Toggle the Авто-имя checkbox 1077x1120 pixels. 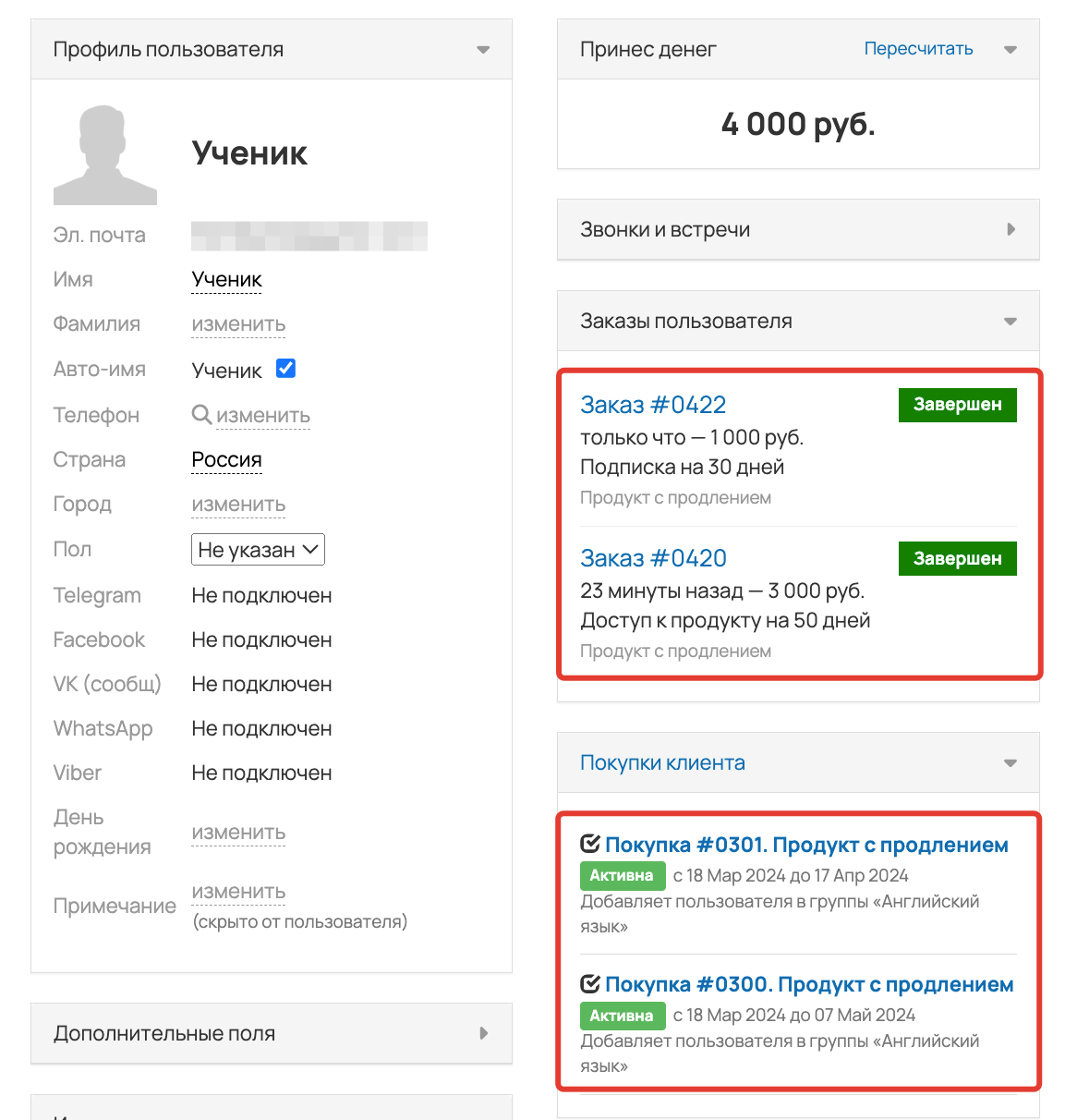(x=286, y=369)
